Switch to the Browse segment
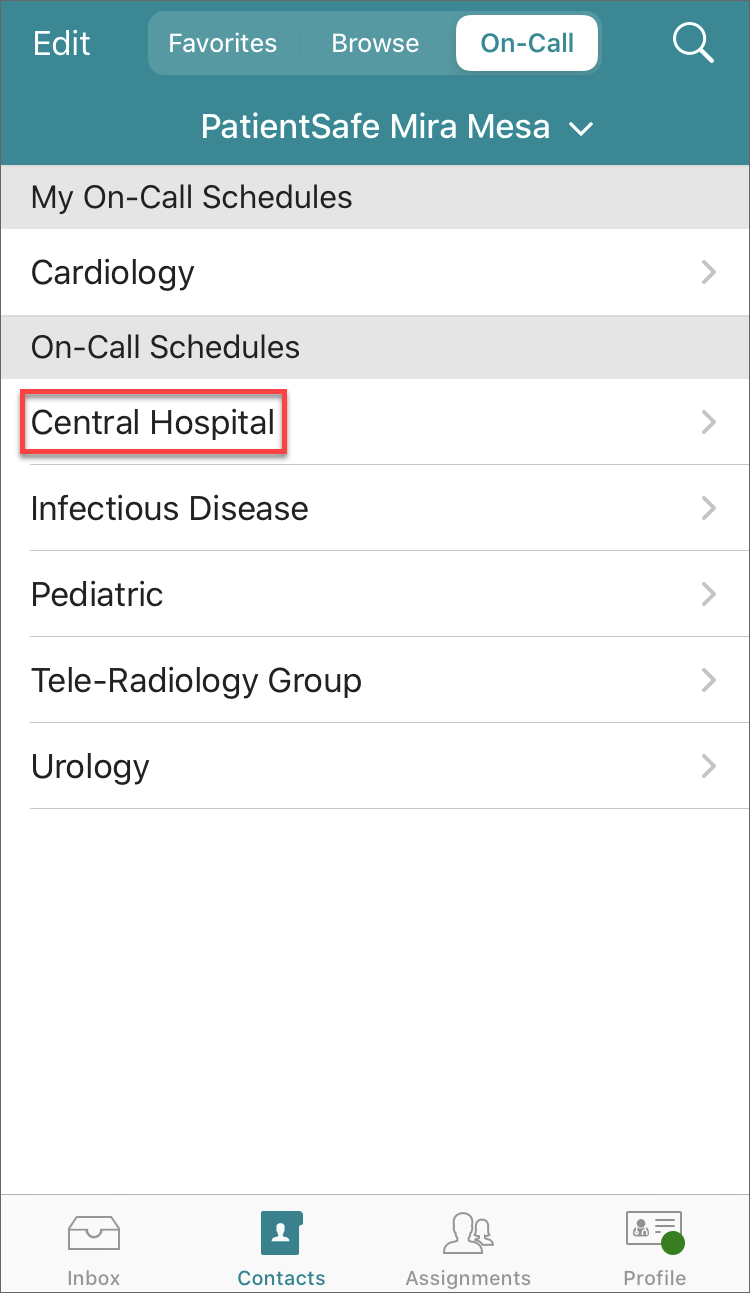This screenshot has height=1293, width=750. [x=375, y=43]
